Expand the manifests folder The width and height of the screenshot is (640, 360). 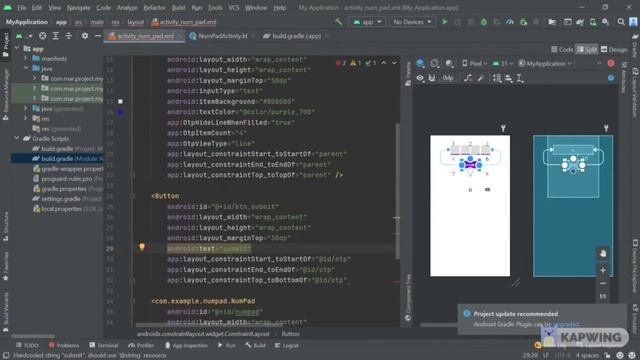pos(26,58)
